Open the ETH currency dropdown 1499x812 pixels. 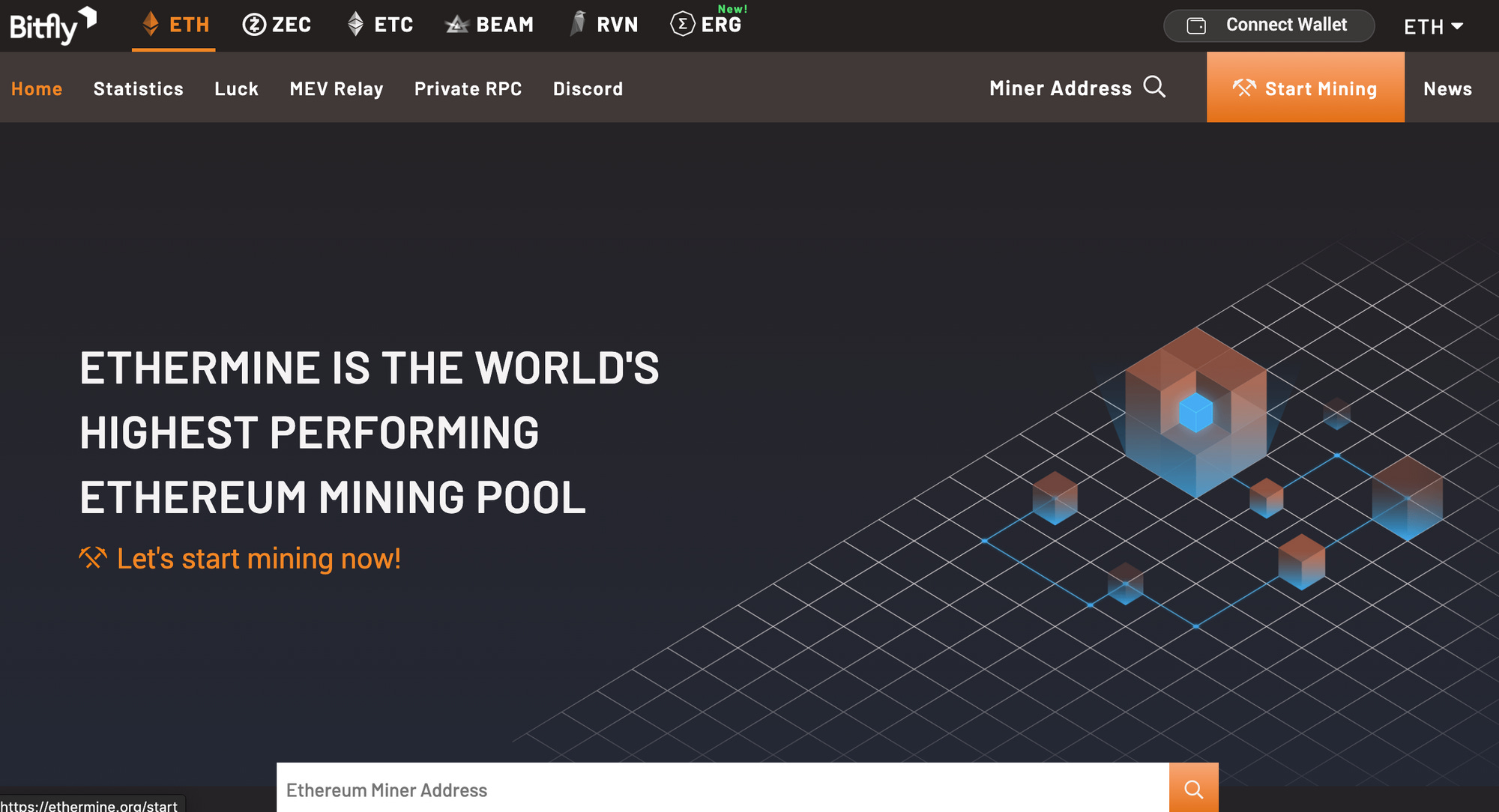coord(1433,27)
